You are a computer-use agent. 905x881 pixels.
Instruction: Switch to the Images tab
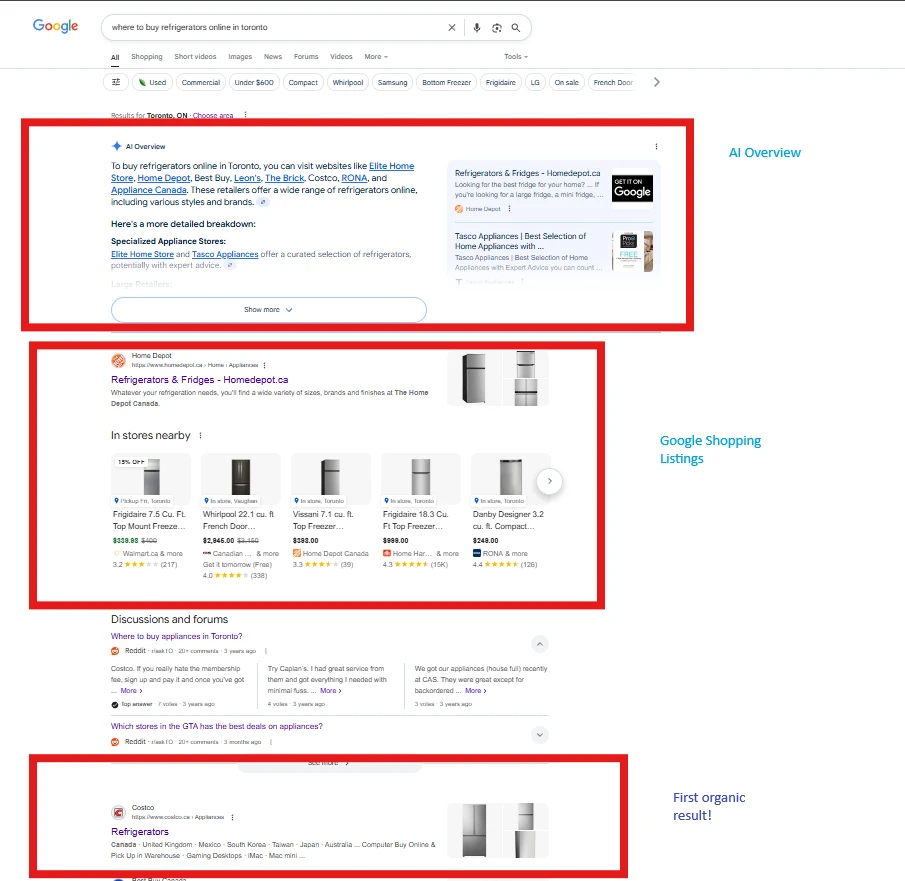(x=240, y=57)
